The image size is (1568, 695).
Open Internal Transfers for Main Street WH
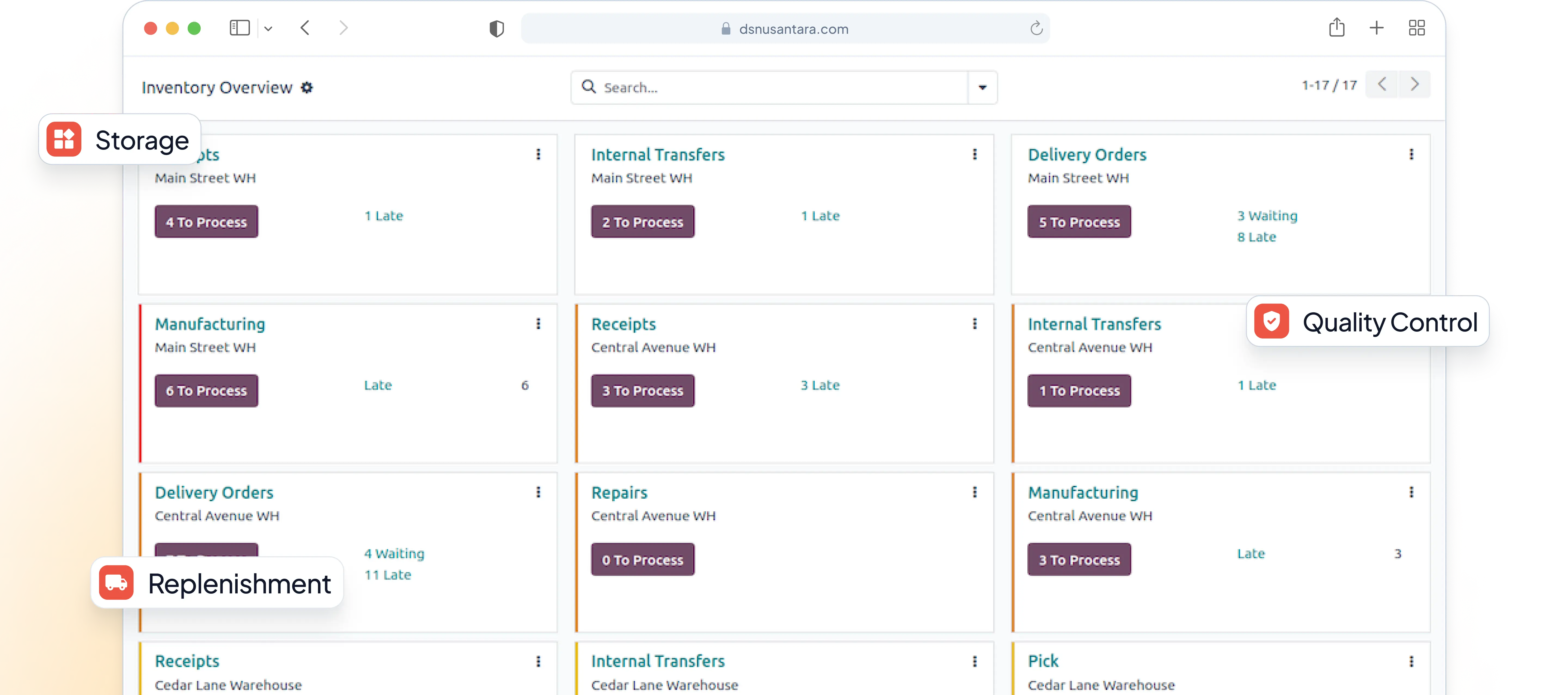click(x=658, y=155)
